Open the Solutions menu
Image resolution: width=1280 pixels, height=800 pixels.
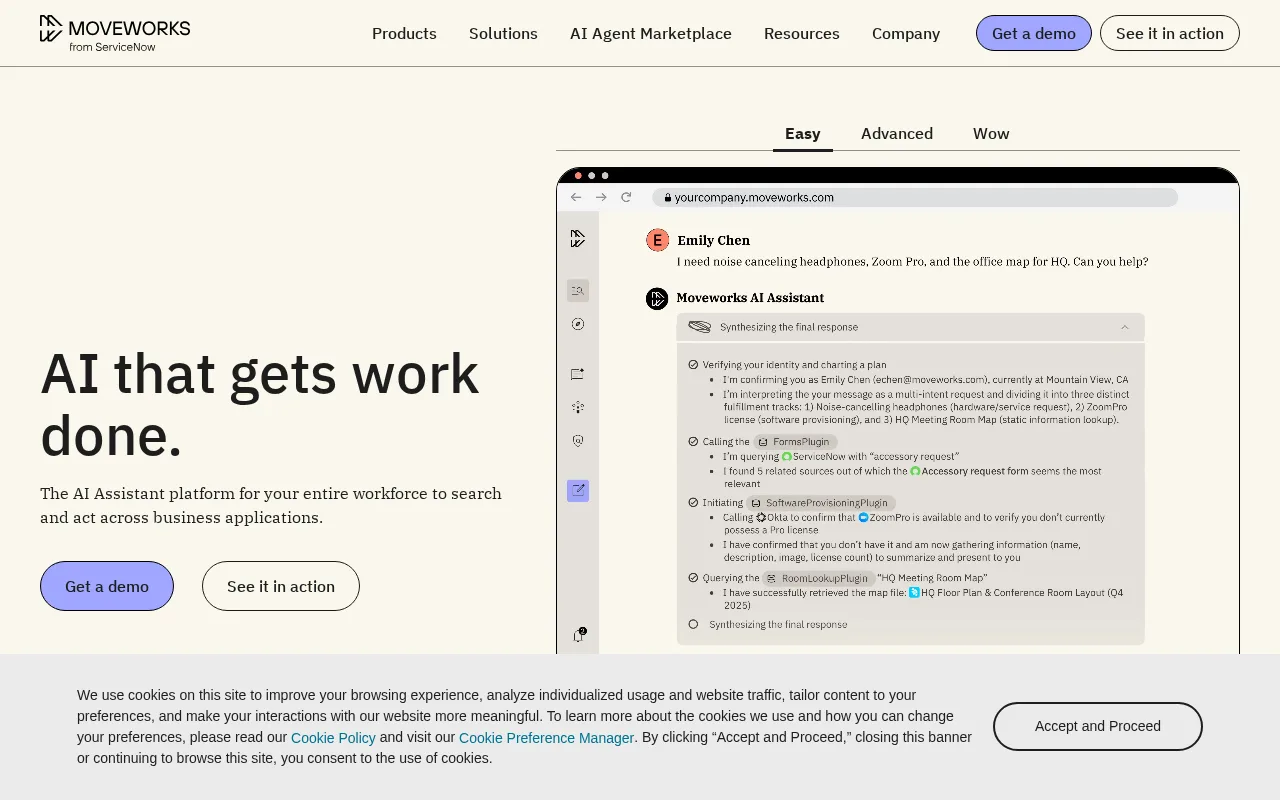pos(503,33)
